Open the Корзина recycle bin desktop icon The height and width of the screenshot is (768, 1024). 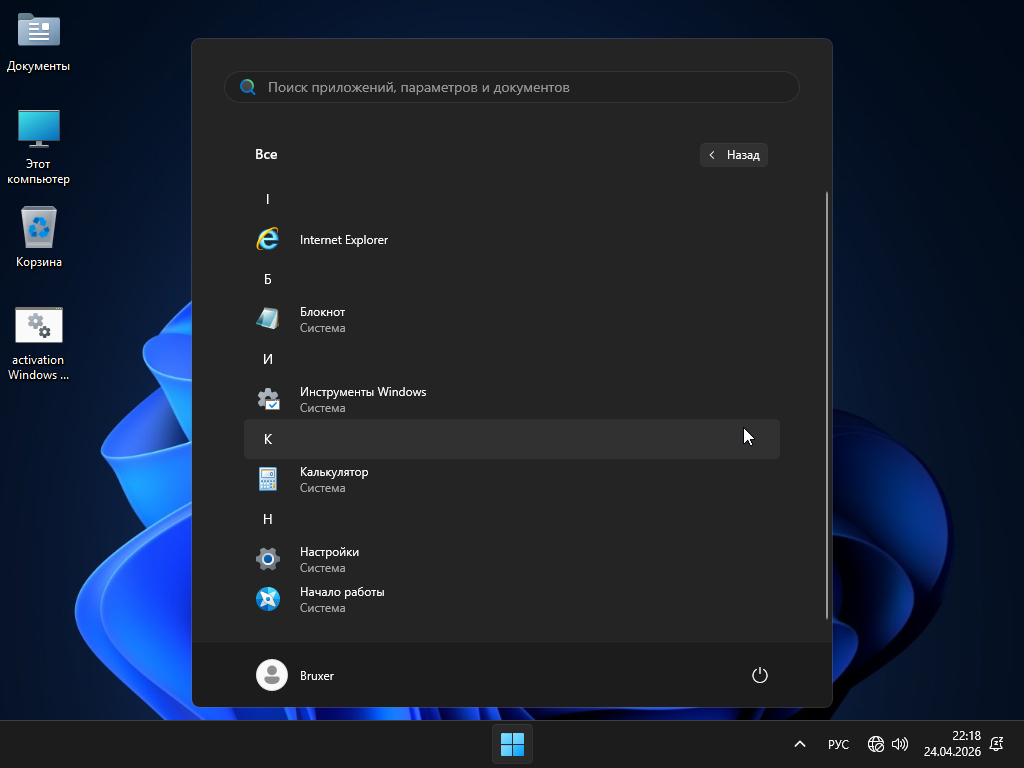click(x=39, y=238)
